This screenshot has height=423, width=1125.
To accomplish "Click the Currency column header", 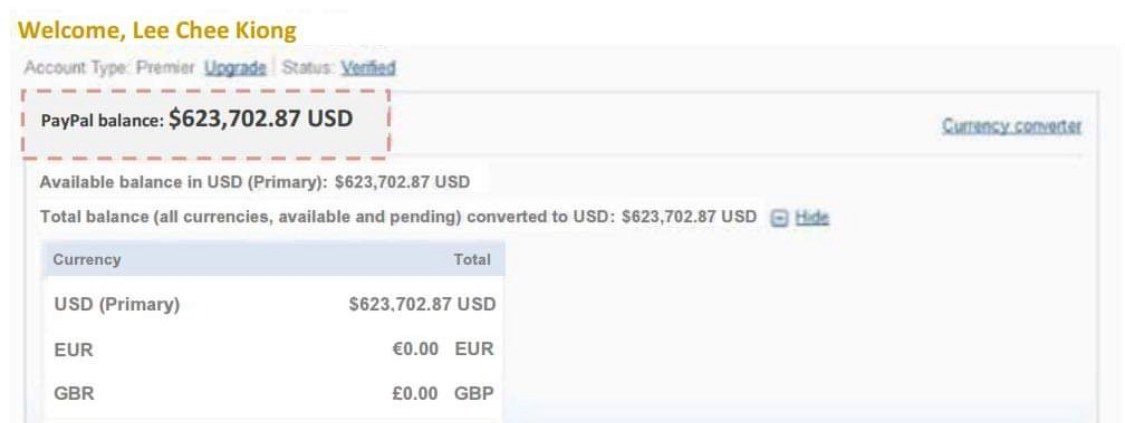I will pyautogui.click(x=87, y=260).
